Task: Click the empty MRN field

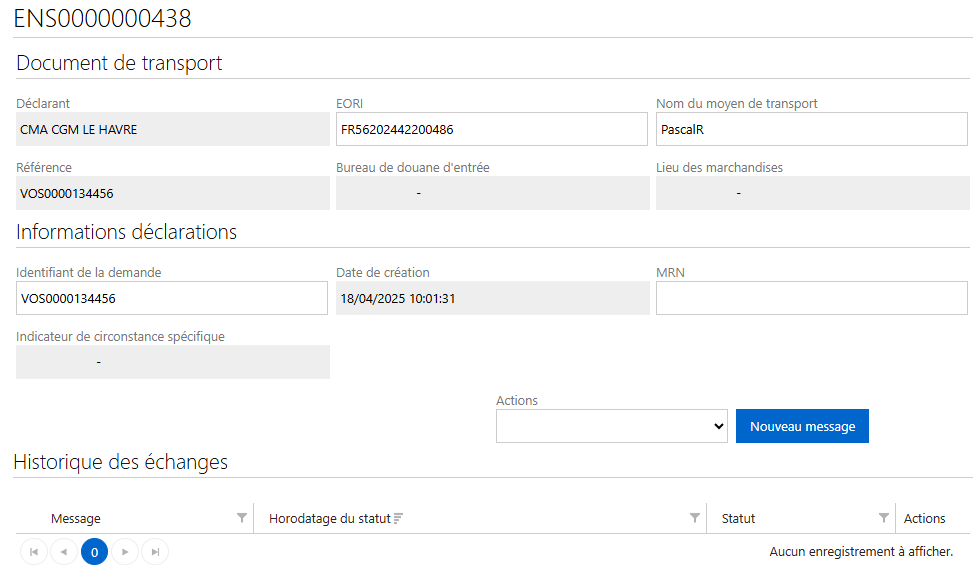Action: [x=812, y=298]
